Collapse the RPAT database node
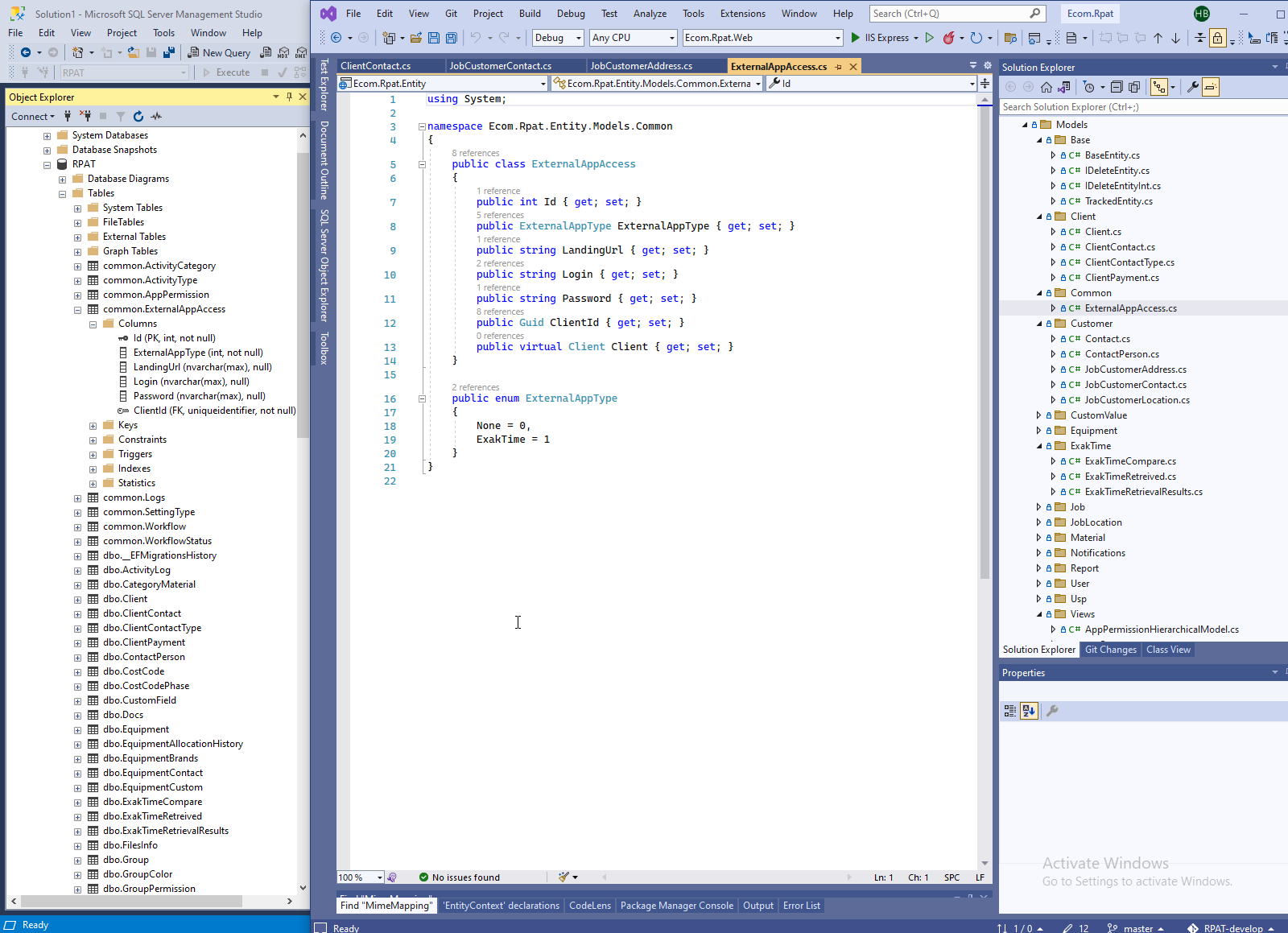 pyautogui.click(x=47, y=164)
